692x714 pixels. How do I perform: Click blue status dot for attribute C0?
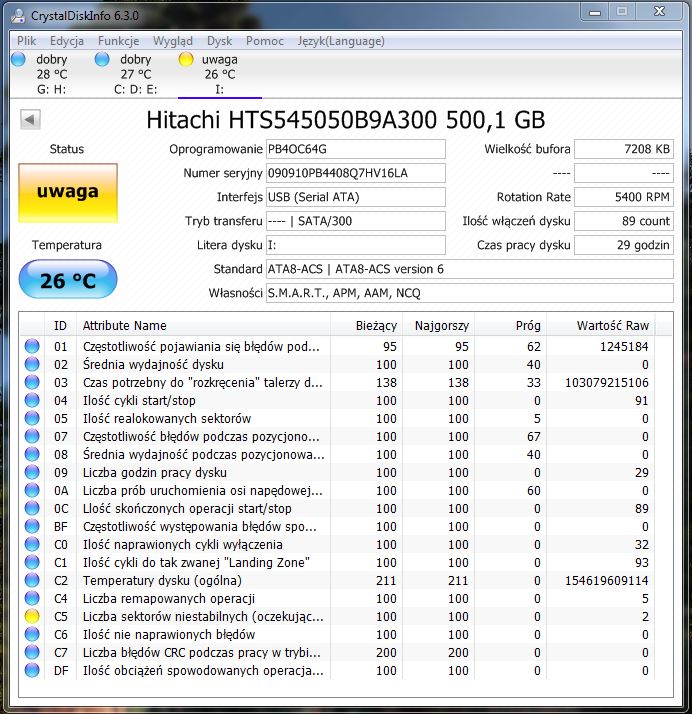32,544
